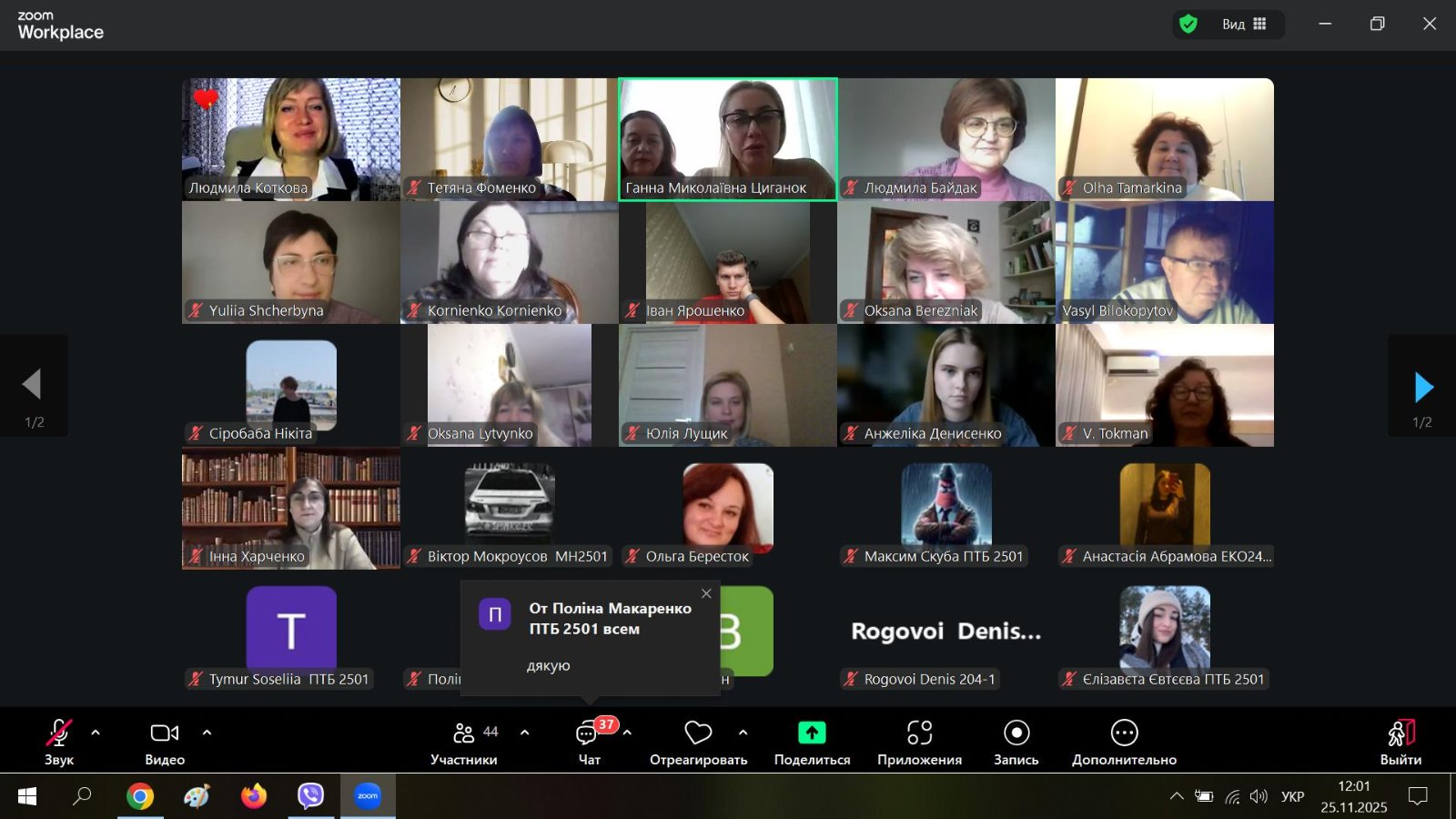Open the Participants list
Screen dimensions: 1456x819
point(464,733)
